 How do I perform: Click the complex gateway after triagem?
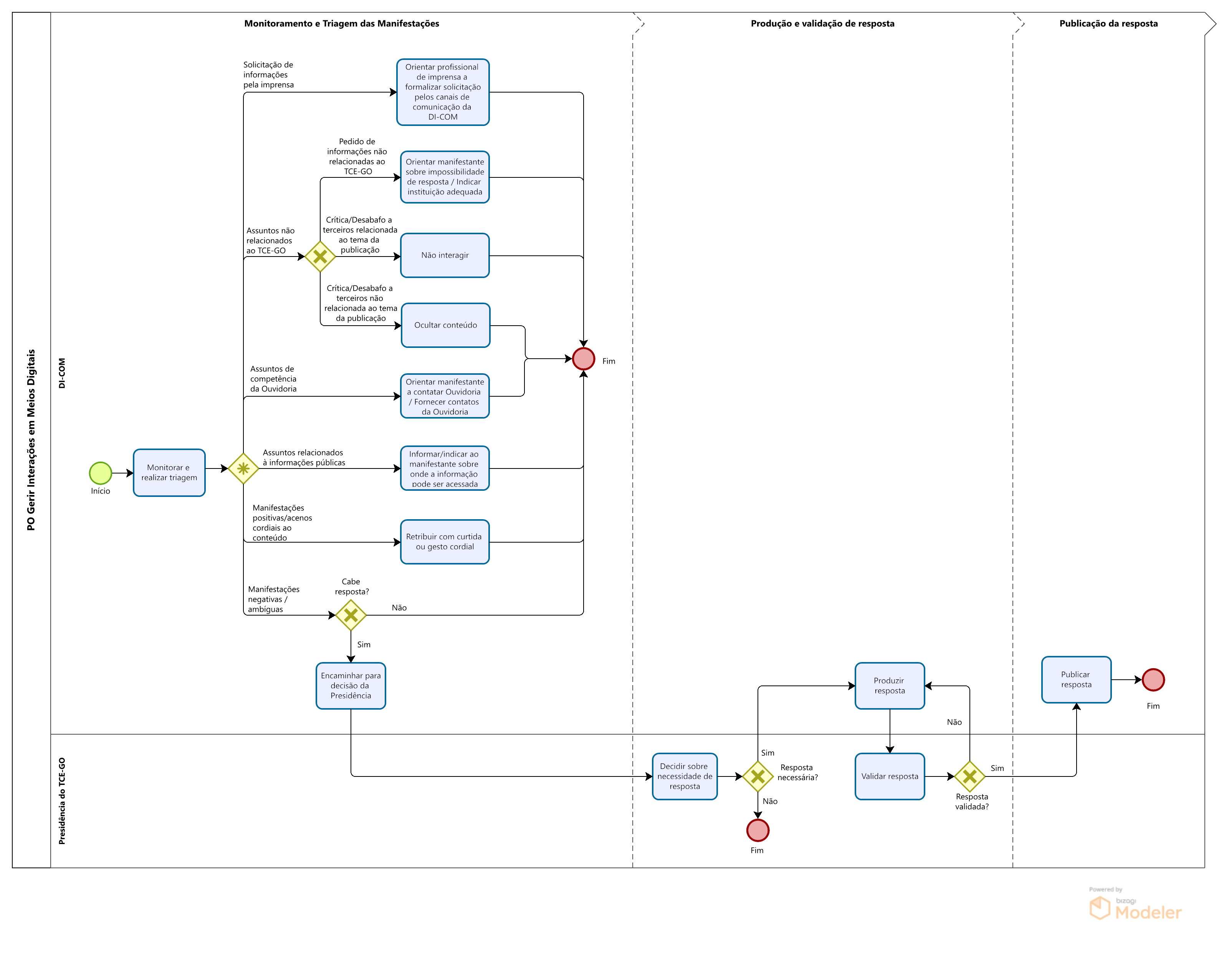coord(243,468)
